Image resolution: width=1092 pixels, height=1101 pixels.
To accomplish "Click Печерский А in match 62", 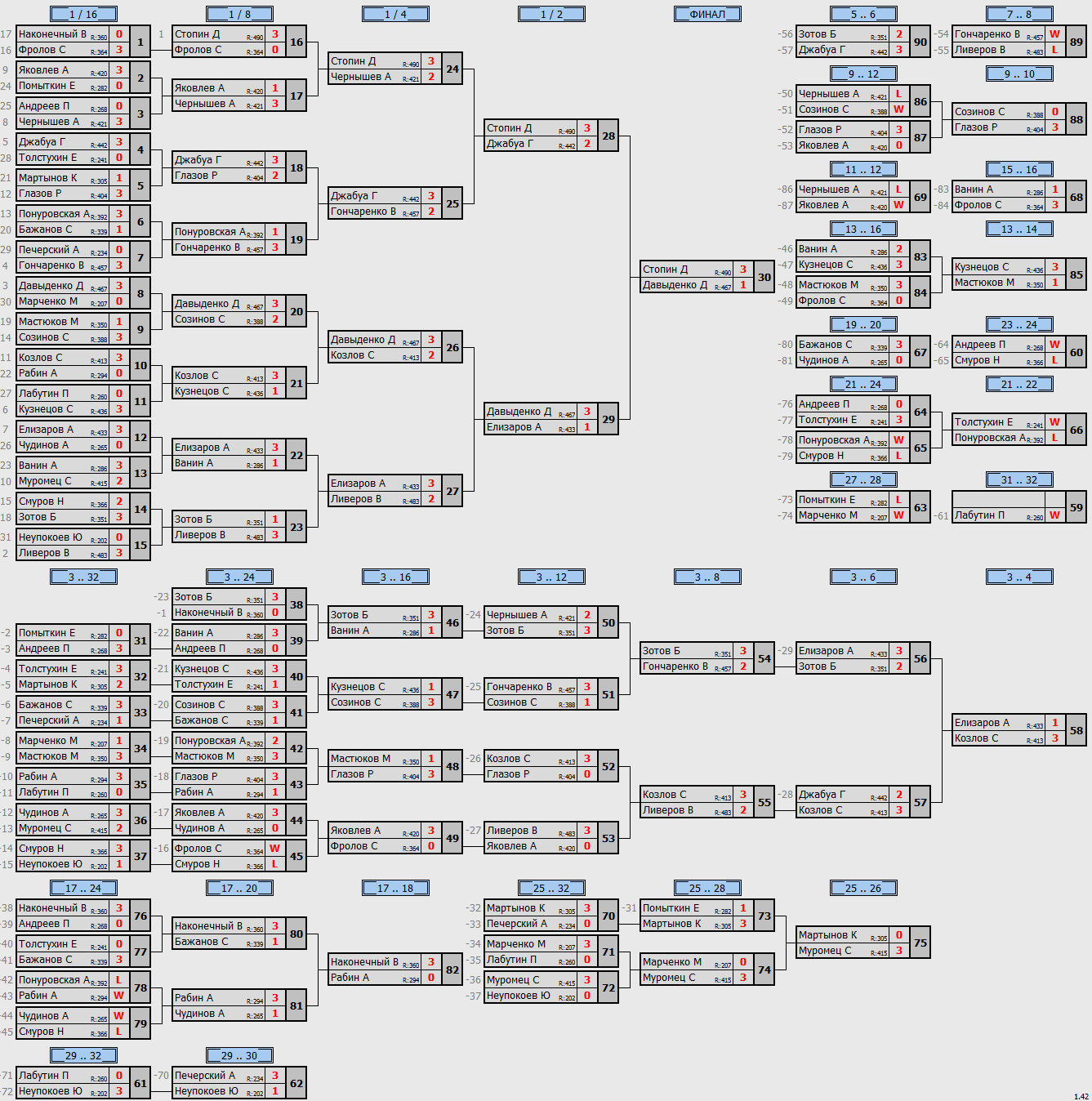I will coord(205,1076).
